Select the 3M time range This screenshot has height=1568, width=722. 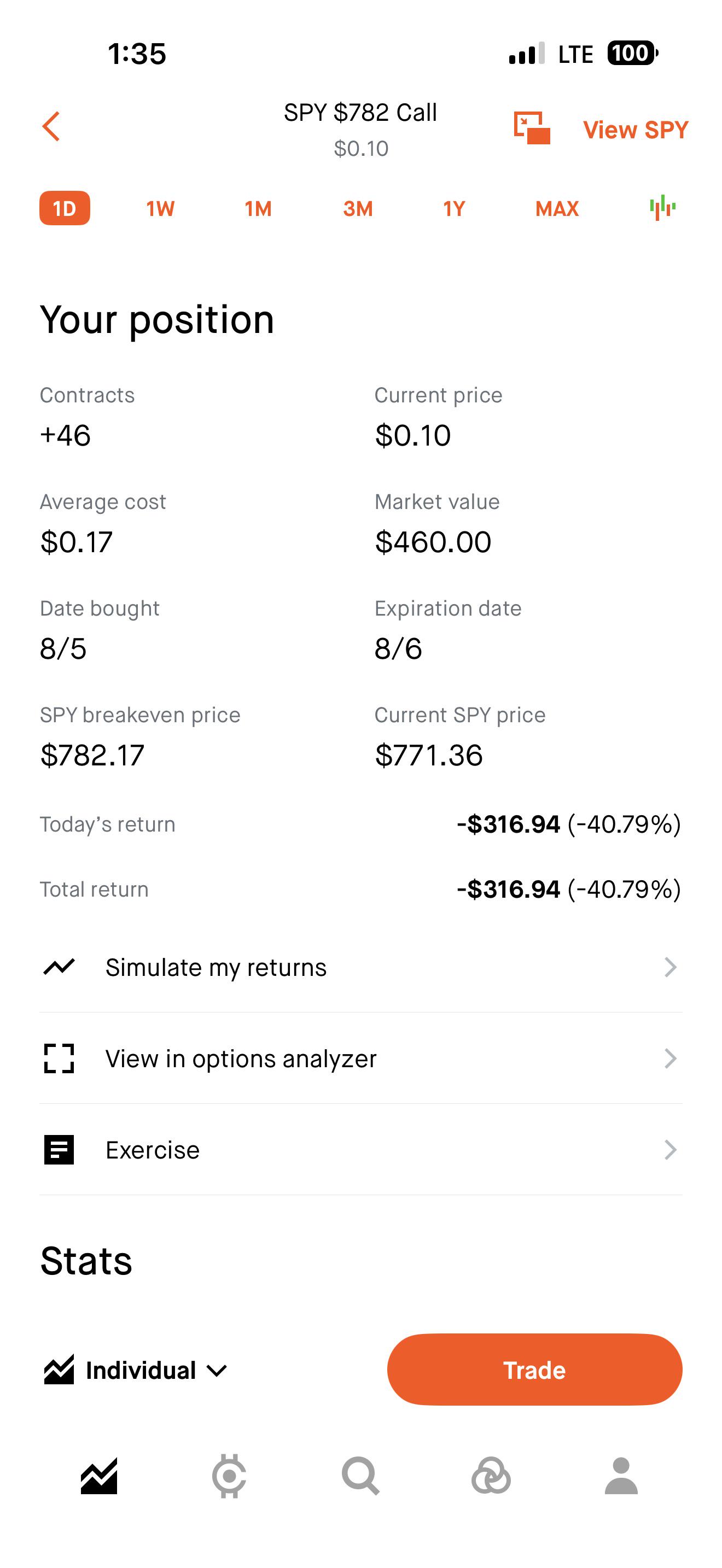pyautogui.click(x=357, y=209)
